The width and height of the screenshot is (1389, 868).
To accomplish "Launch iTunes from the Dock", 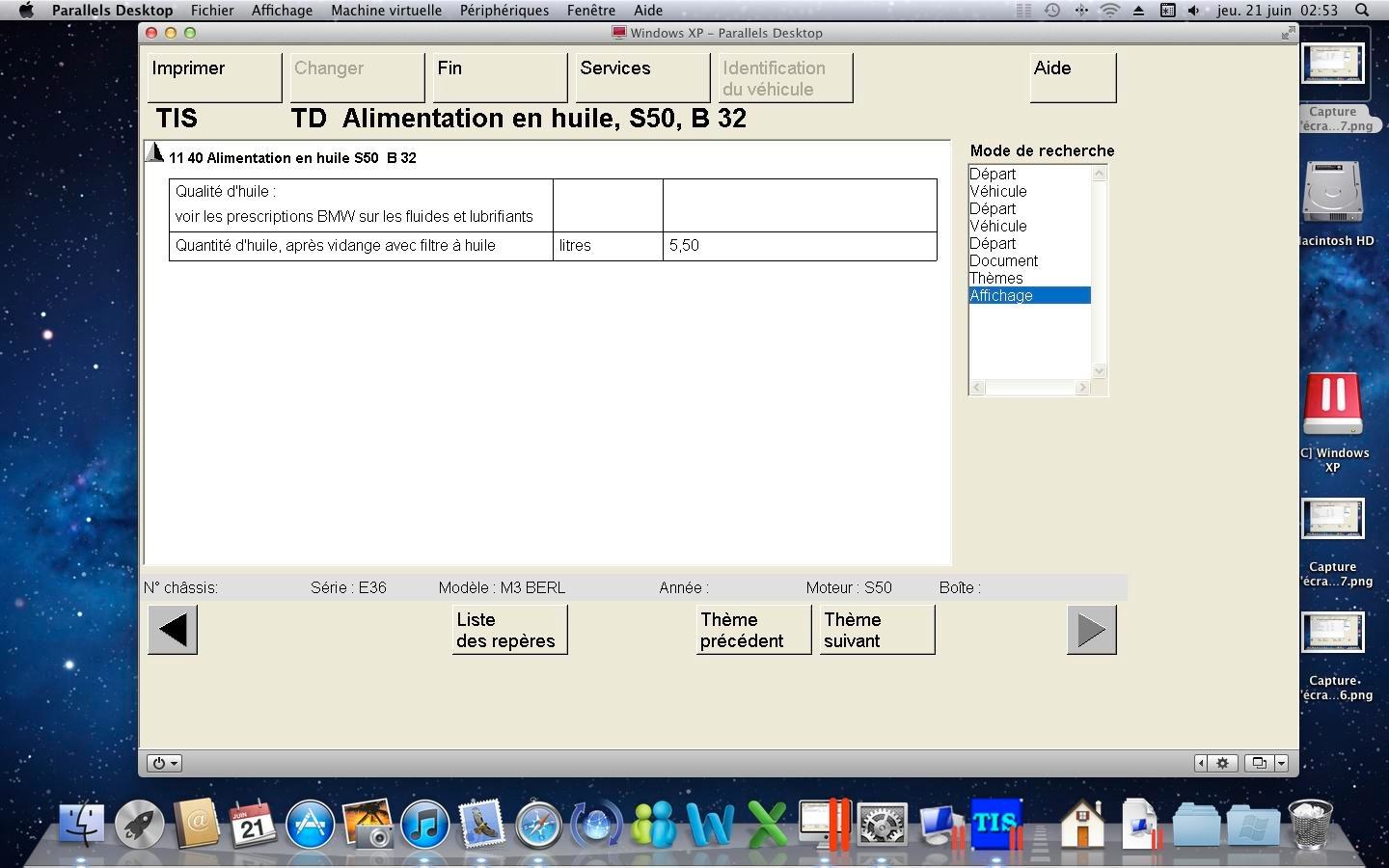I will click(424, 826).
